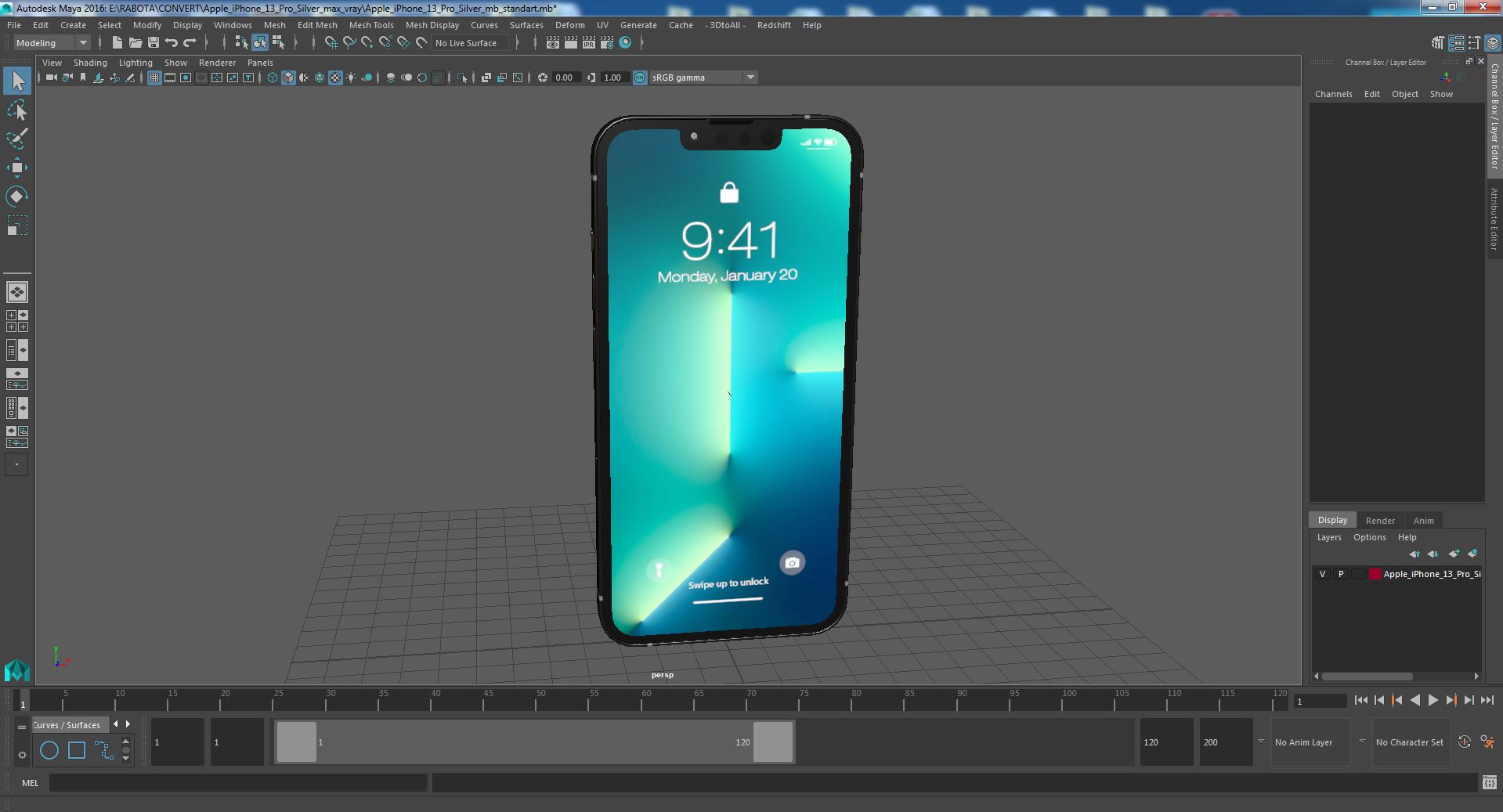The height and width of the screenshot is (812, 1503).
Task: Switch to single perspective view layout
Action: pos(17,292)
